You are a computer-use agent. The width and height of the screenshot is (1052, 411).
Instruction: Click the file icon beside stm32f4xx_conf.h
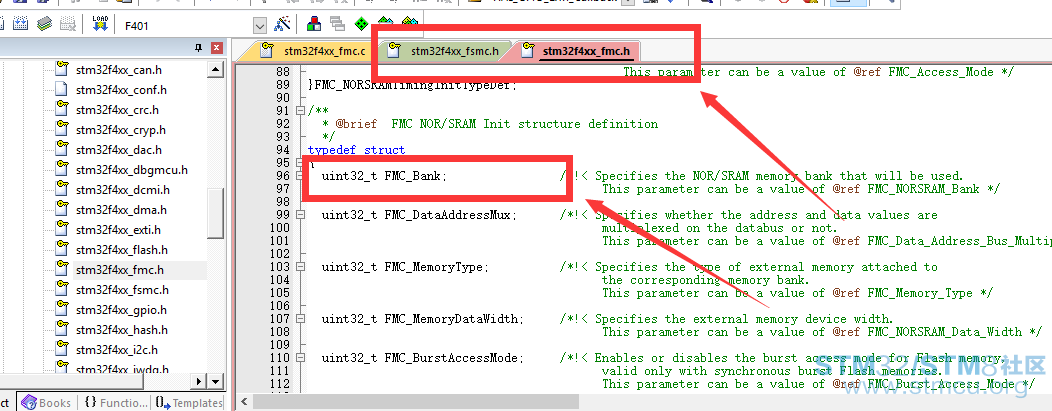[x=62, y=89]
